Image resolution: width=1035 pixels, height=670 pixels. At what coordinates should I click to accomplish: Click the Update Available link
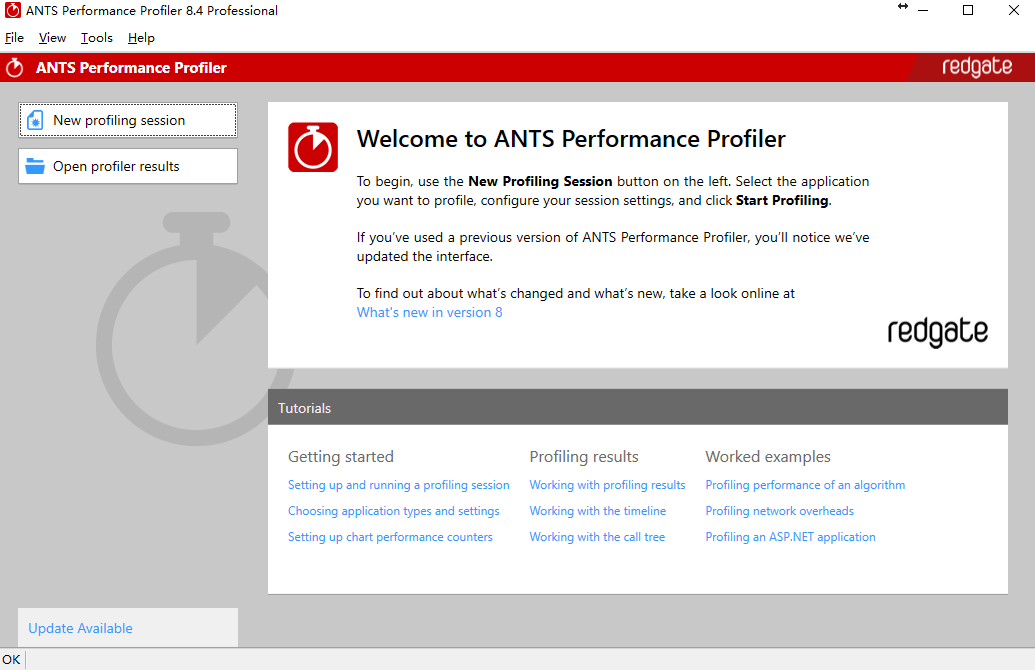pyautogui.click(x=81, y=628)
